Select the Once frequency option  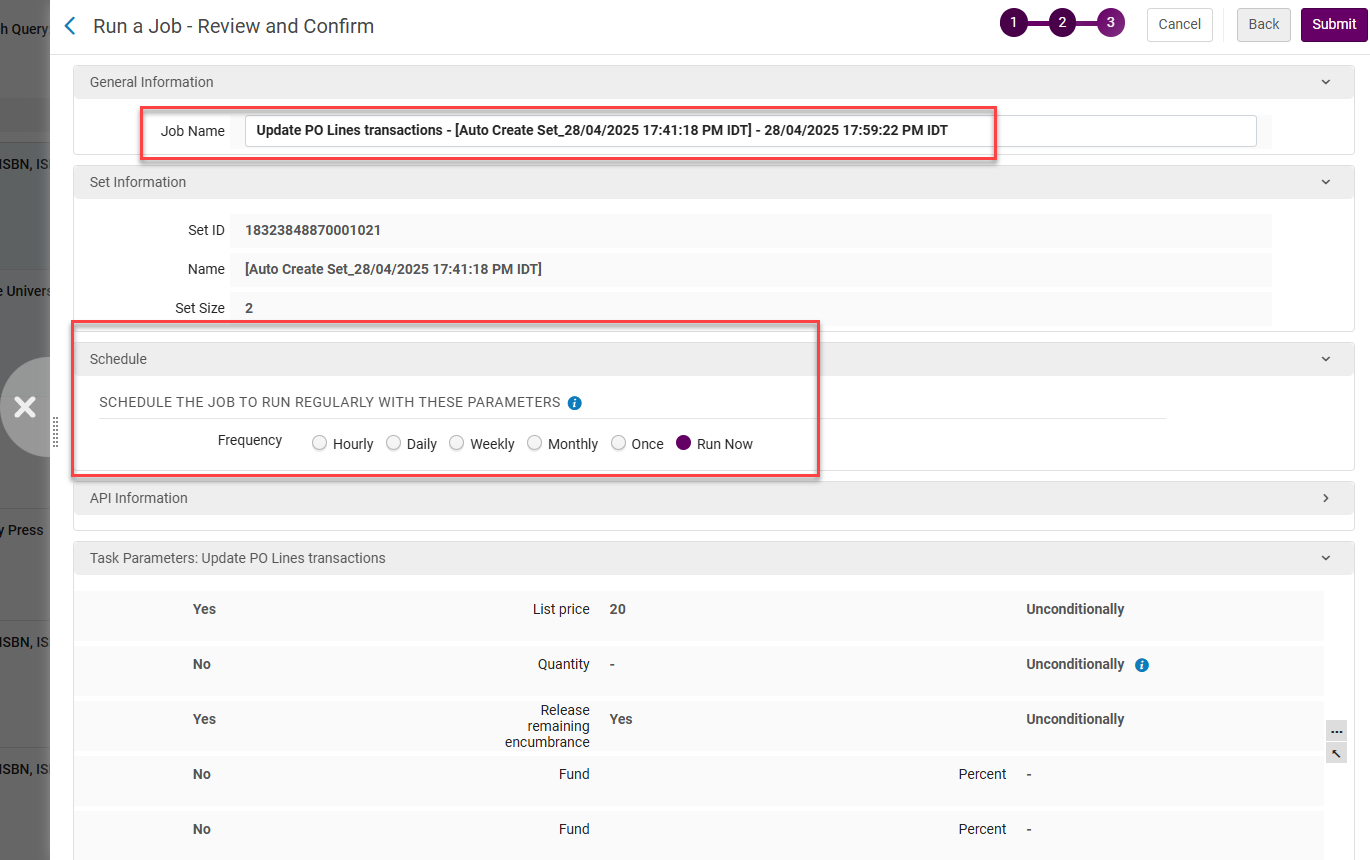pos(619,443)
